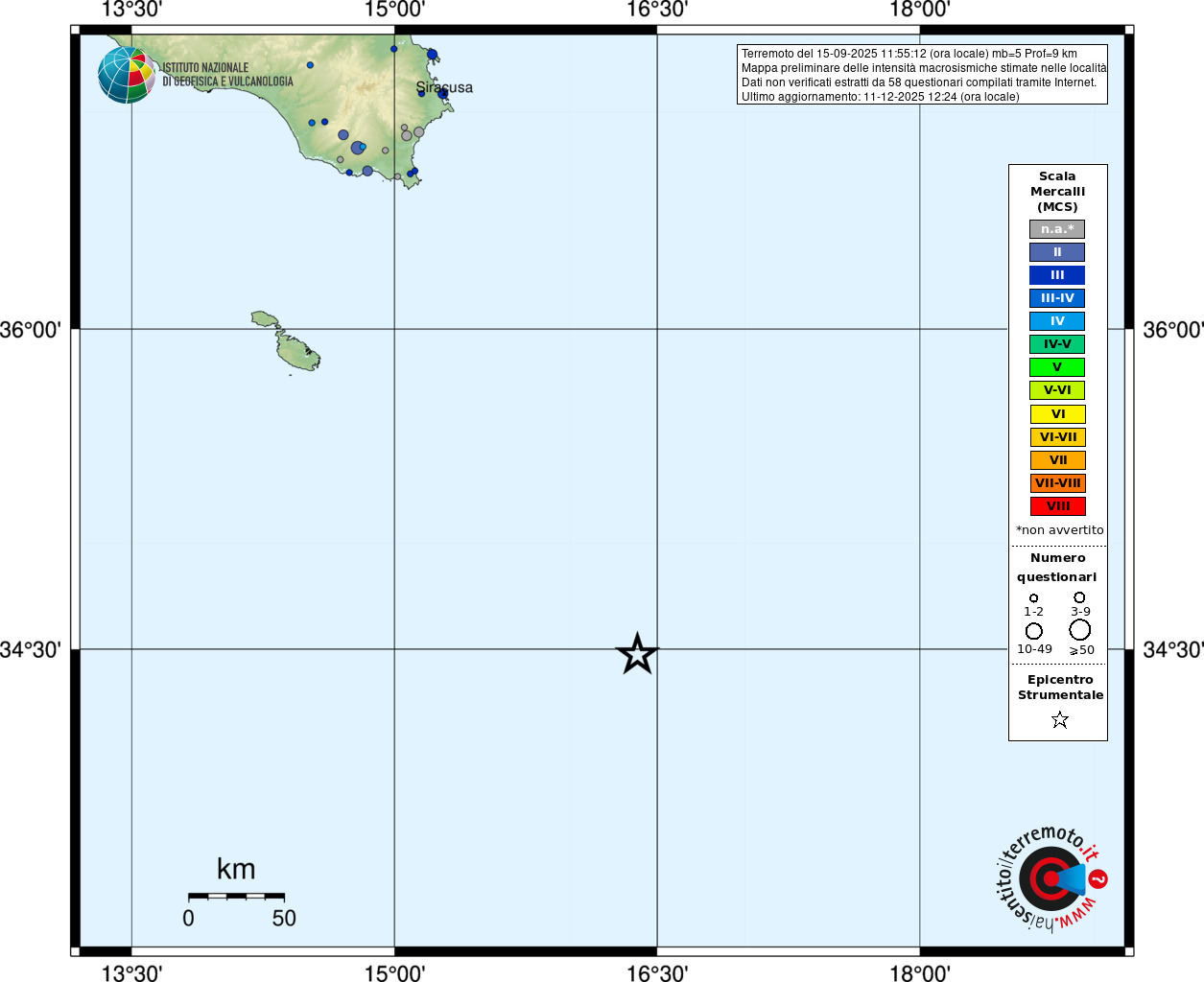The height and width of the screenshot is (982, 1204).
Task: Select the gray n.a.* legend swatch
Action: tap(1057, 229)
